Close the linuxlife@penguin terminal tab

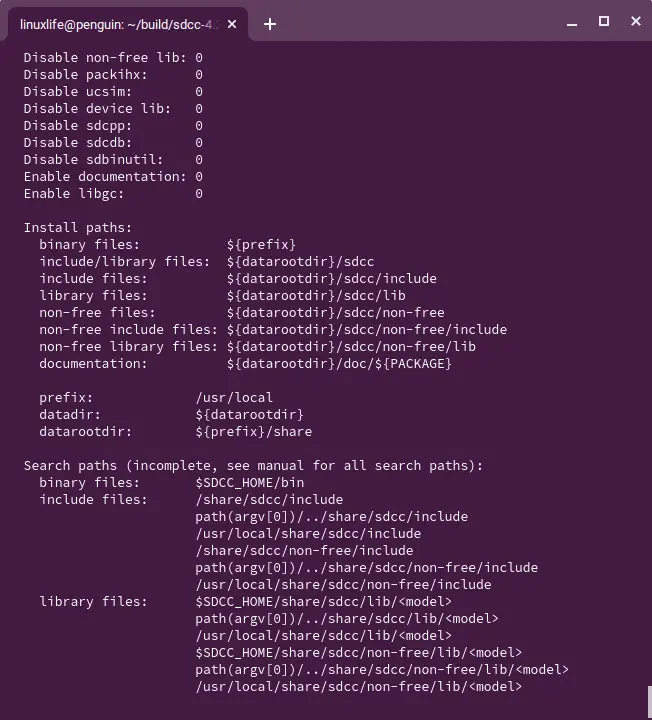(x=232, y=24)
